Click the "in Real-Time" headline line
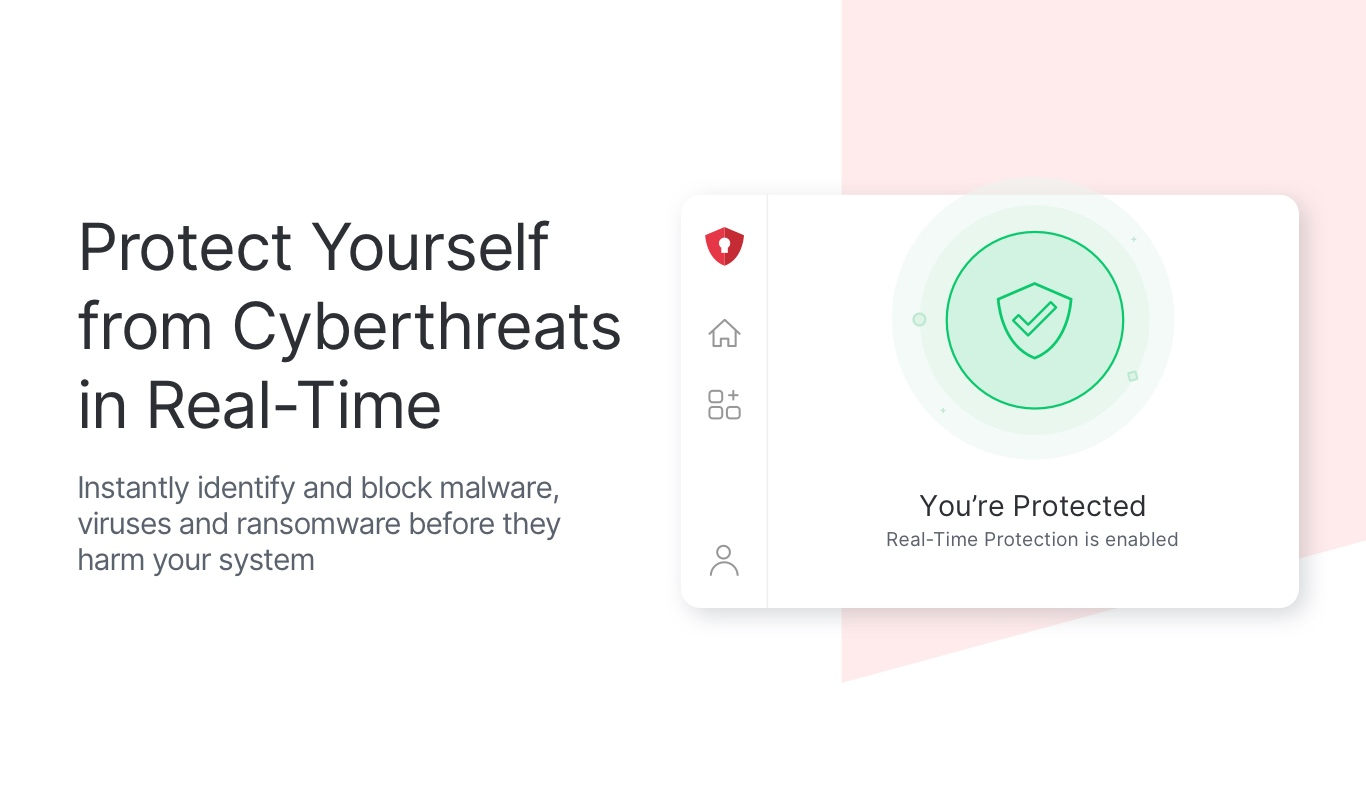Viewport: 1366px width, 786px height. coord(259,406)
